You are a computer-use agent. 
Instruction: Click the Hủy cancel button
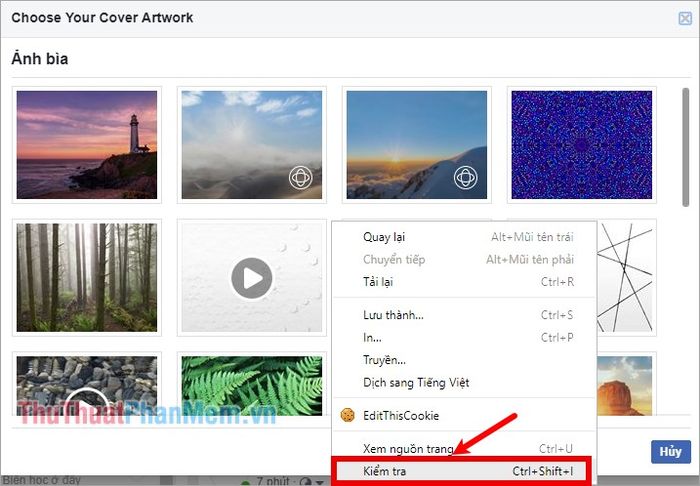click(671, 452)
